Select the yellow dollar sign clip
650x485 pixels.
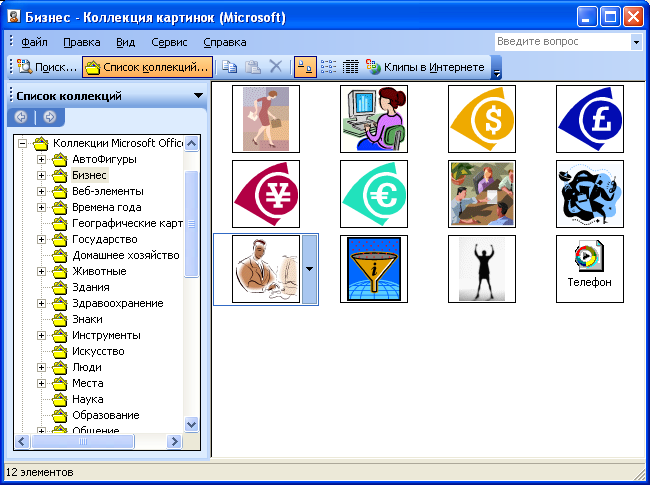(x=482, y=119)
